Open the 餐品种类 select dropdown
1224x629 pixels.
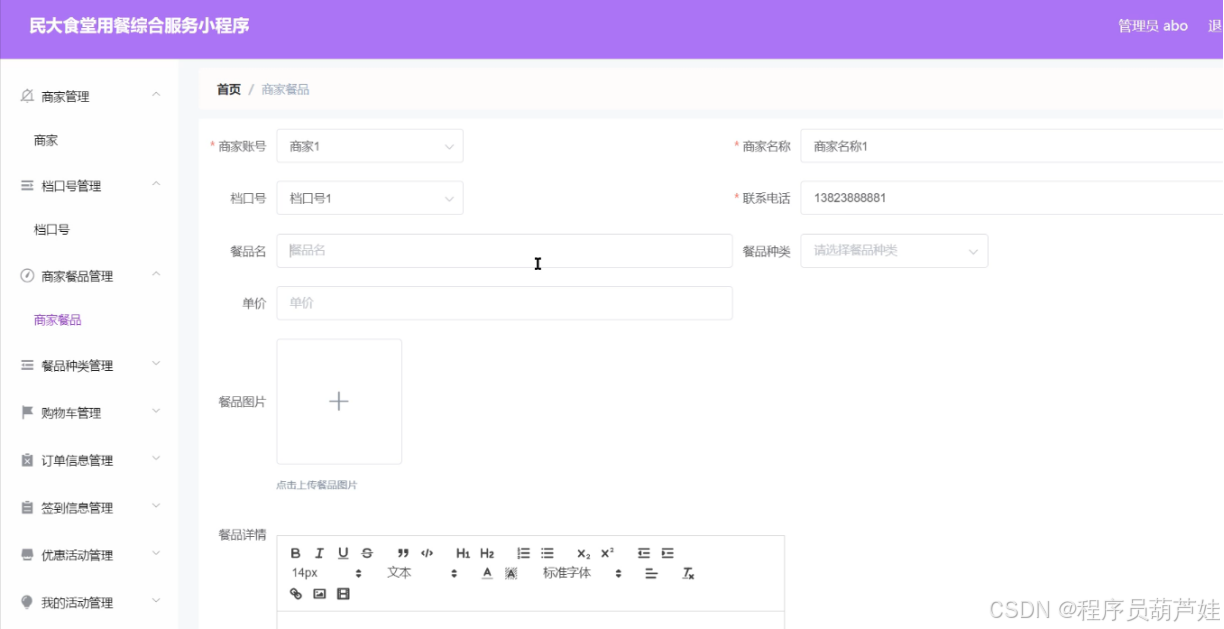click(894, 251)
